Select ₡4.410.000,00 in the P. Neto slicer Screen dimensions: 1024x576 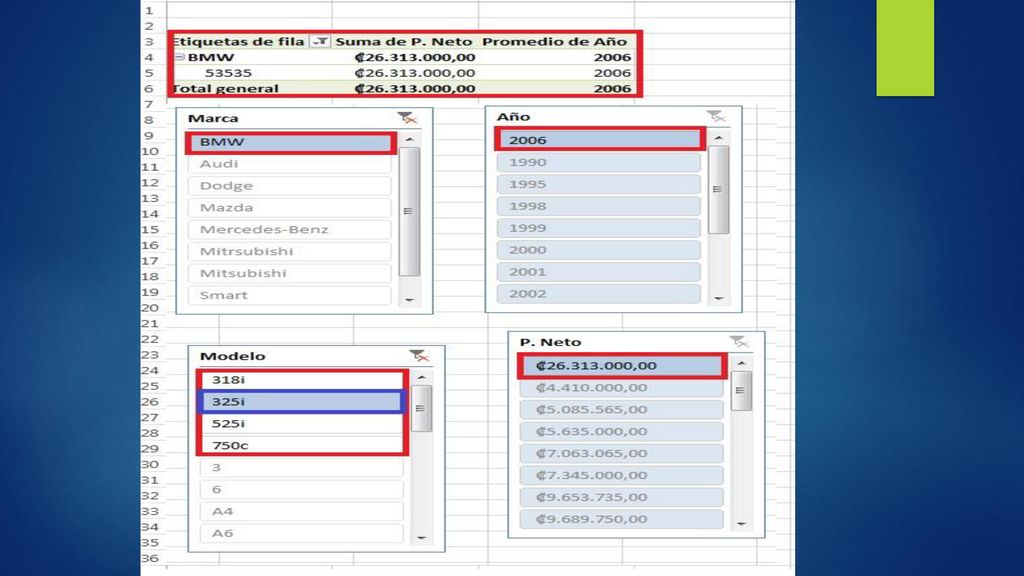point(622,388)
